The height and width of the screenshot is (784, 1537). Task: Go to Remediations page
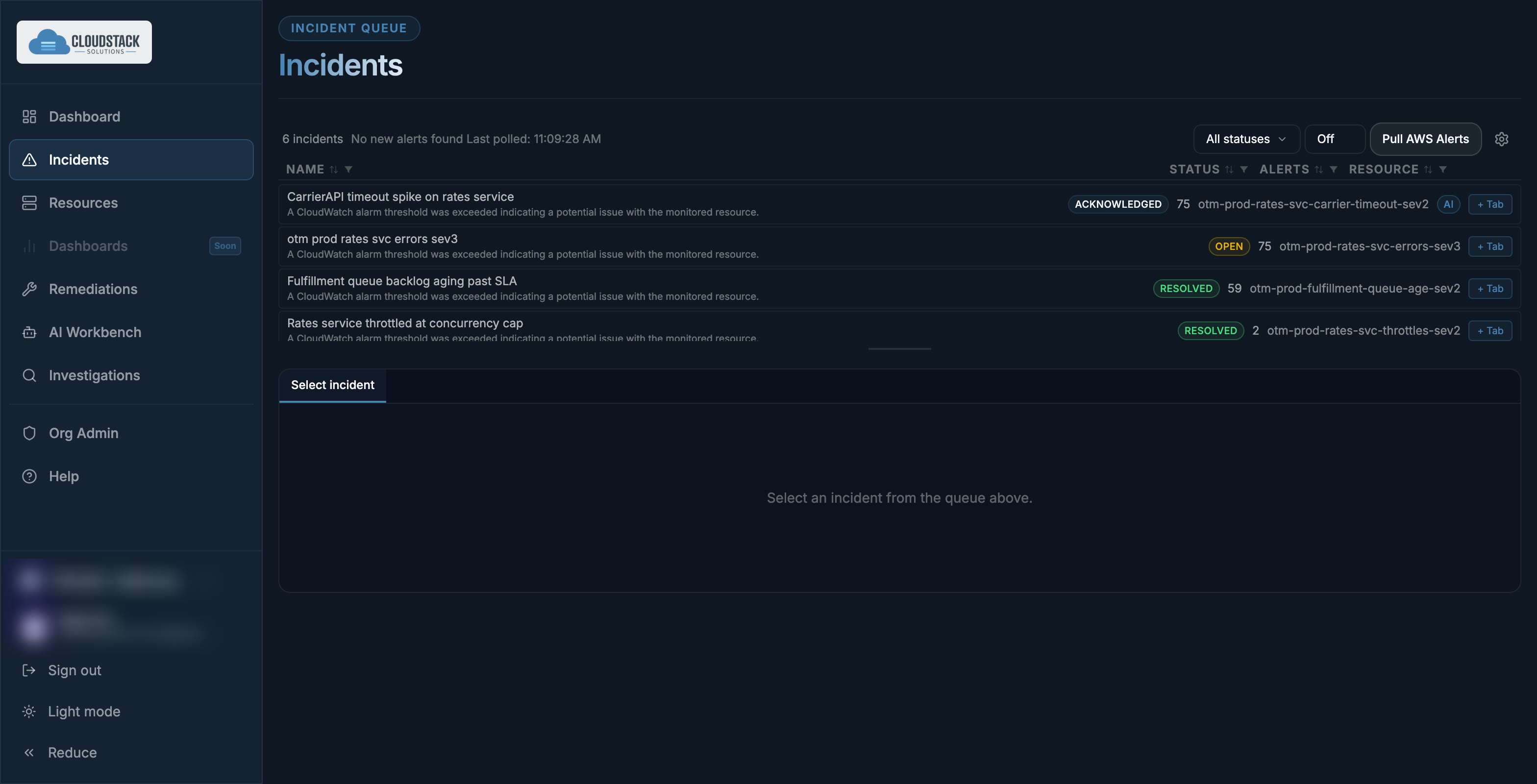(131, 289)
